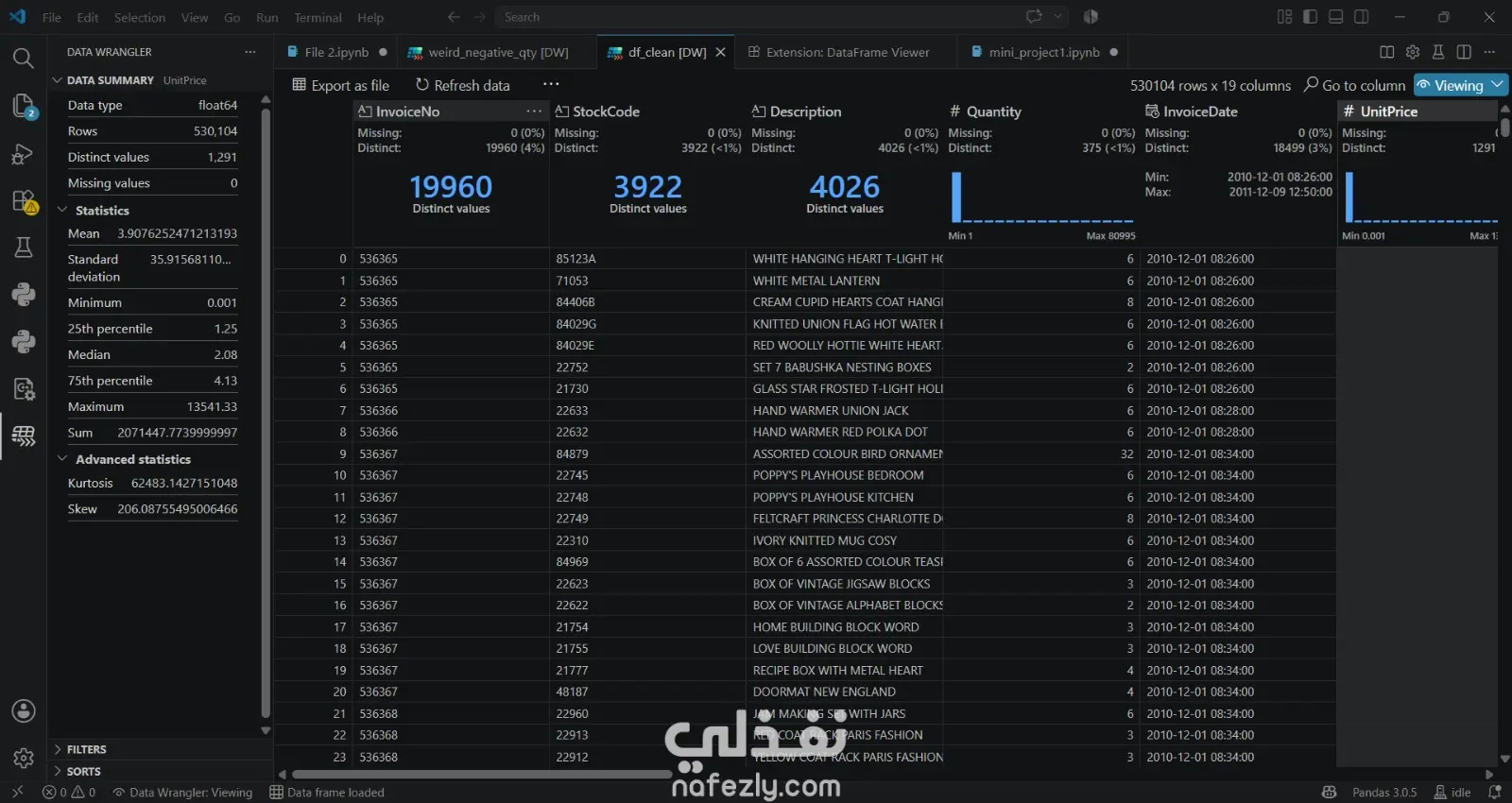Expand the FILTERS section
Viewport: 1512px width, 803px height.
pyautogui.click(x=86, y=749)
